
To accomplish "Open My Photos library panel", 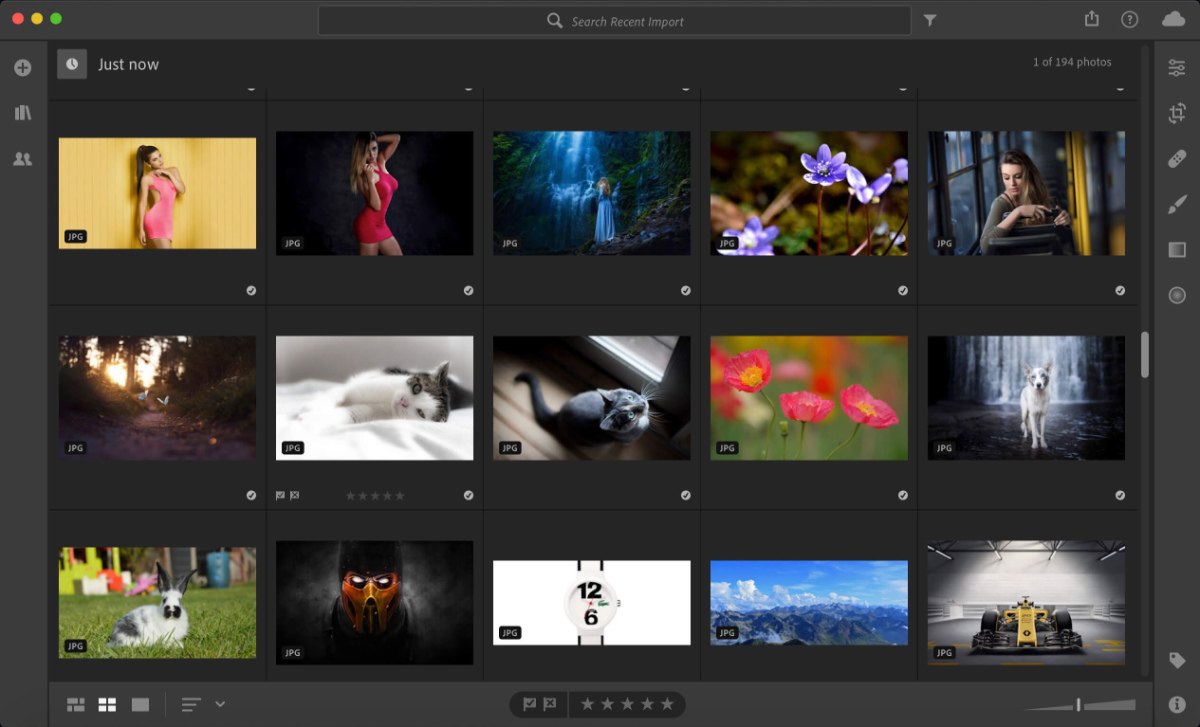I will [22, 113].
